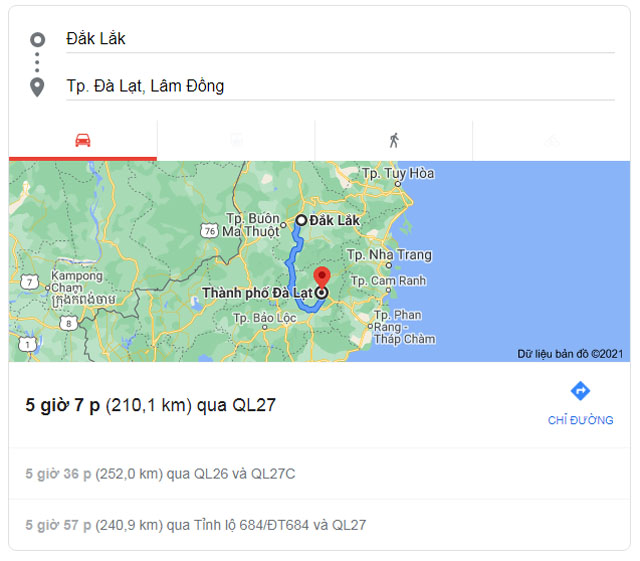Edit the Tp. Đà Lạt, Lâm Đồng destination field
The image size is (640, 561).
[340, 86]
